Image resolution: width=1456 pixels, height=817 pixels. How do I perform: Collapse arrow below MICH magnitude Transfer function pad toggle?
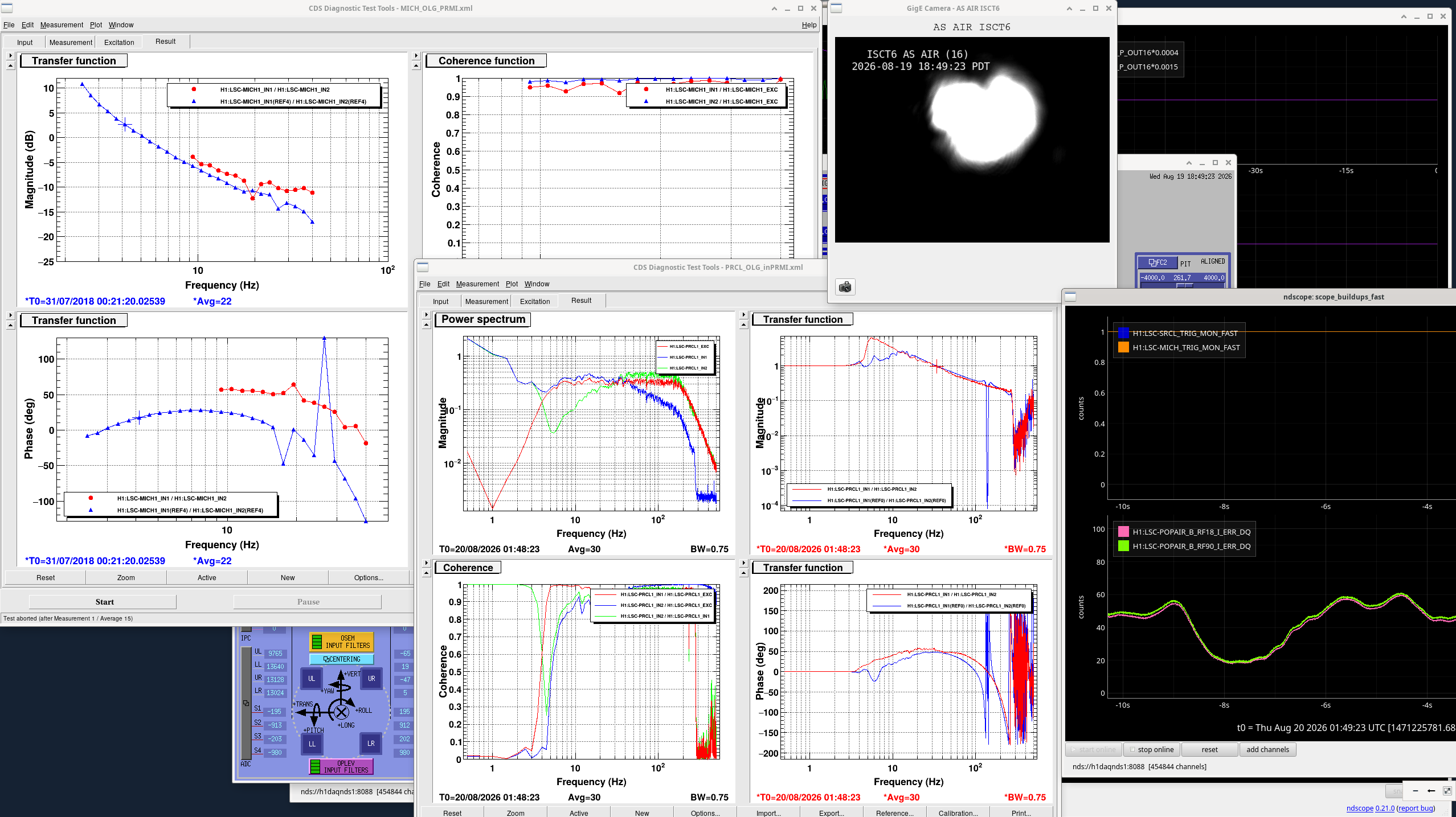10,66
